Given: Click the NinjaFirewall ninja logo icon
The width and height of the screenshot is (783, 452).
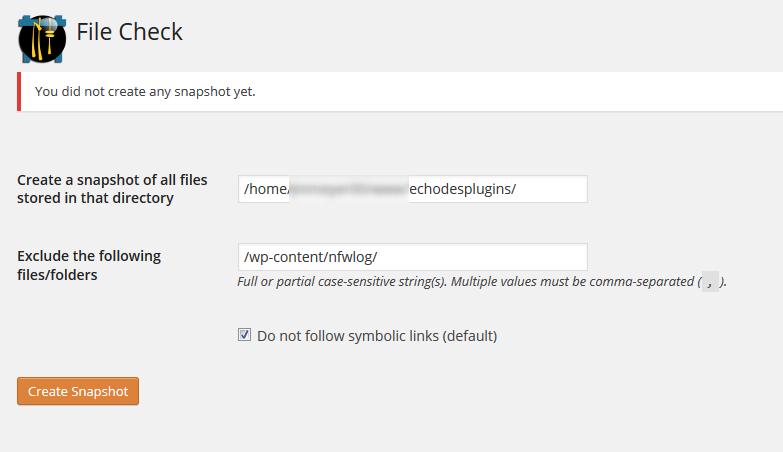Looking at the screenshot, I should click(x=42, y=39).
